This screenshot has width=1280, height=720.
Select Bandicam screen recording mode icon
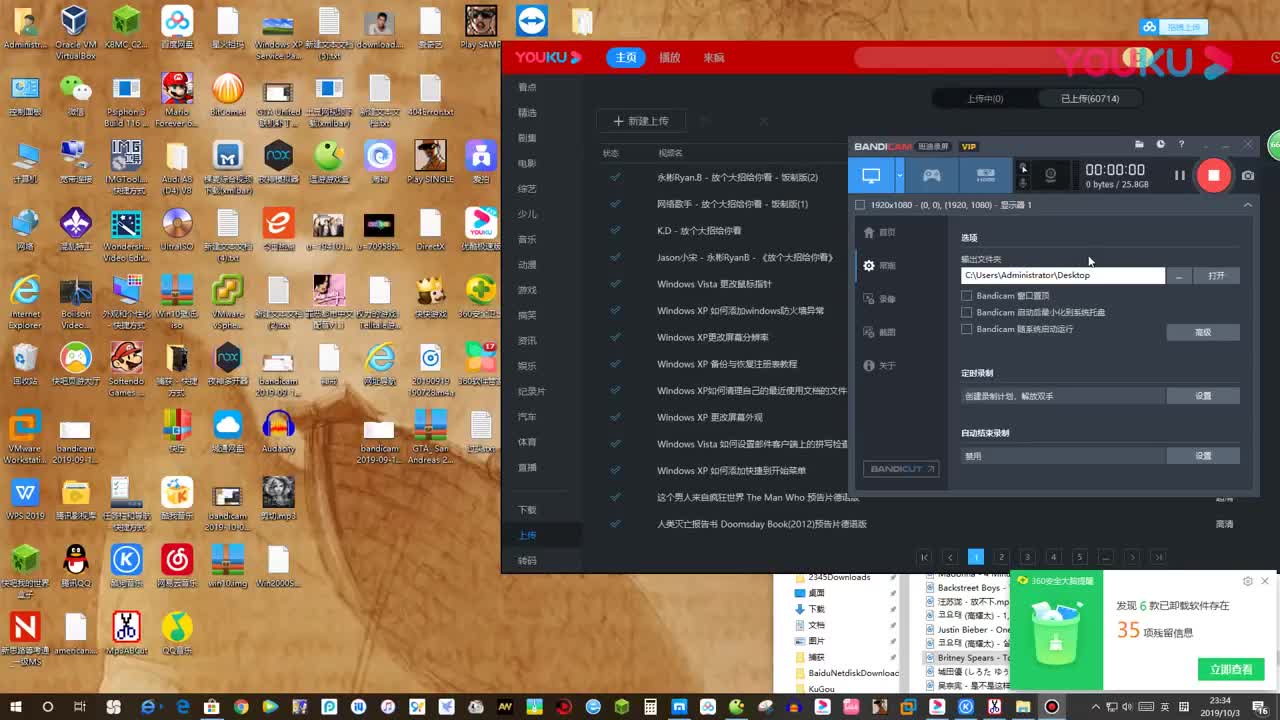click(871, 175)
